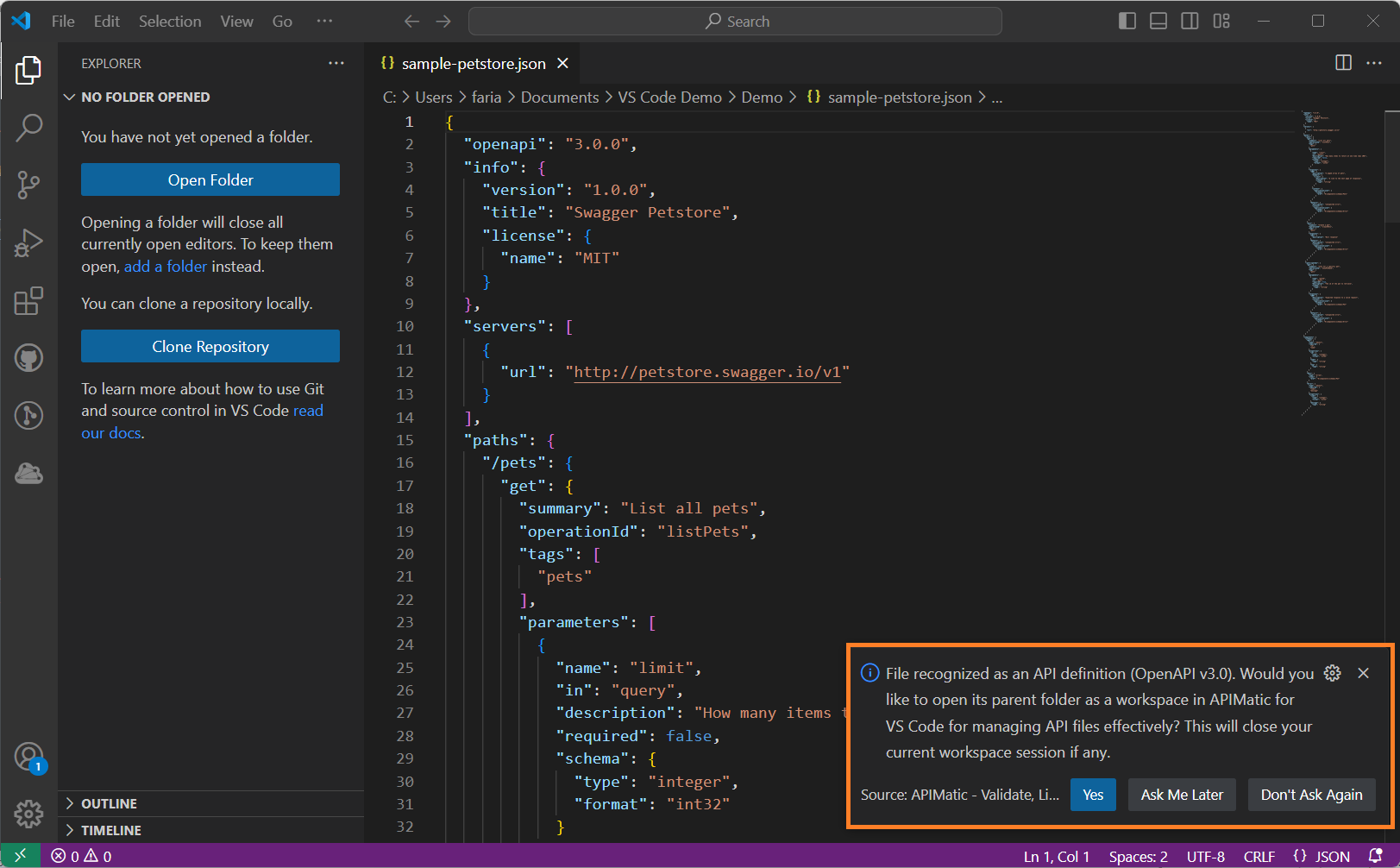Screen dimensions: 1400x868
Task: Go forward with the right arrow
Action: [443, 22]
